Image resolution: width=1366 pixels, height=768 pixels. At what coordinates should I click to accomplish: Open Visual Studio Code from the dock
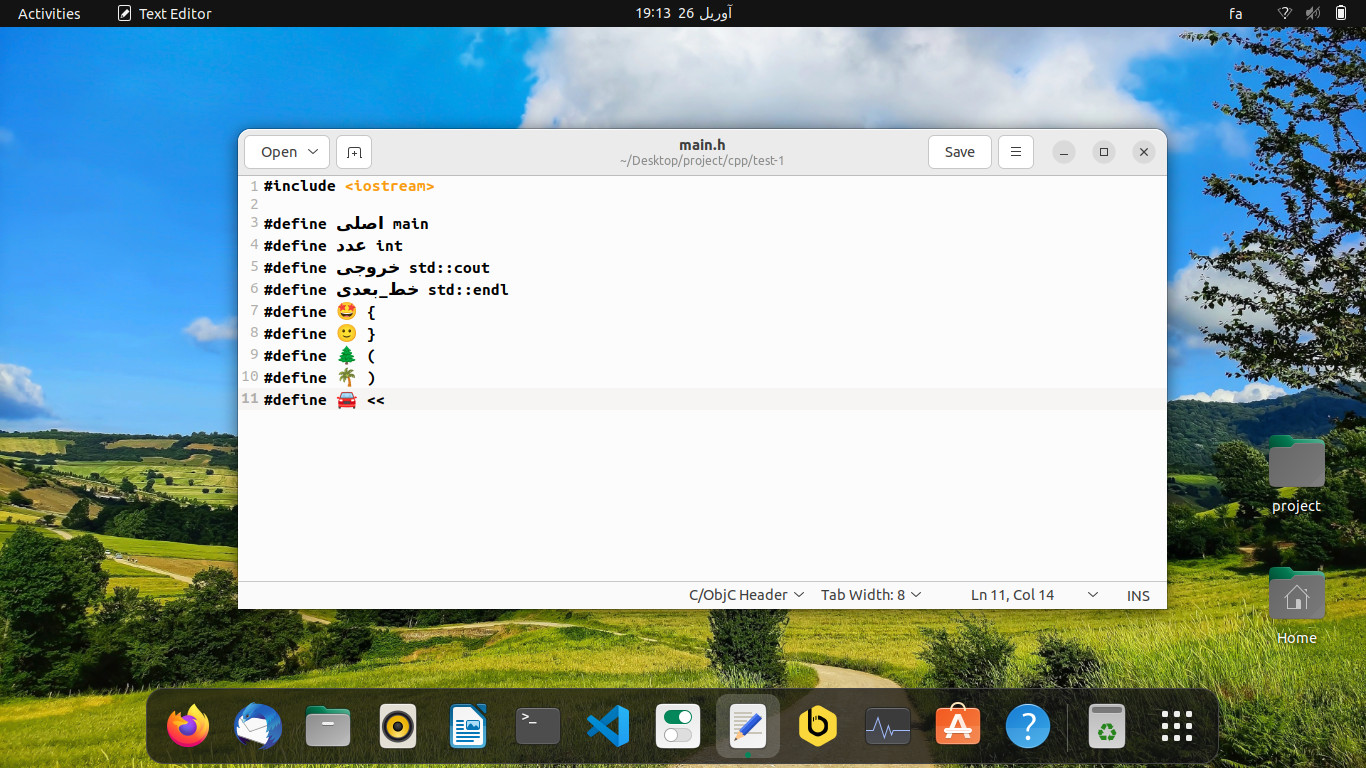[x=608, y=726]
